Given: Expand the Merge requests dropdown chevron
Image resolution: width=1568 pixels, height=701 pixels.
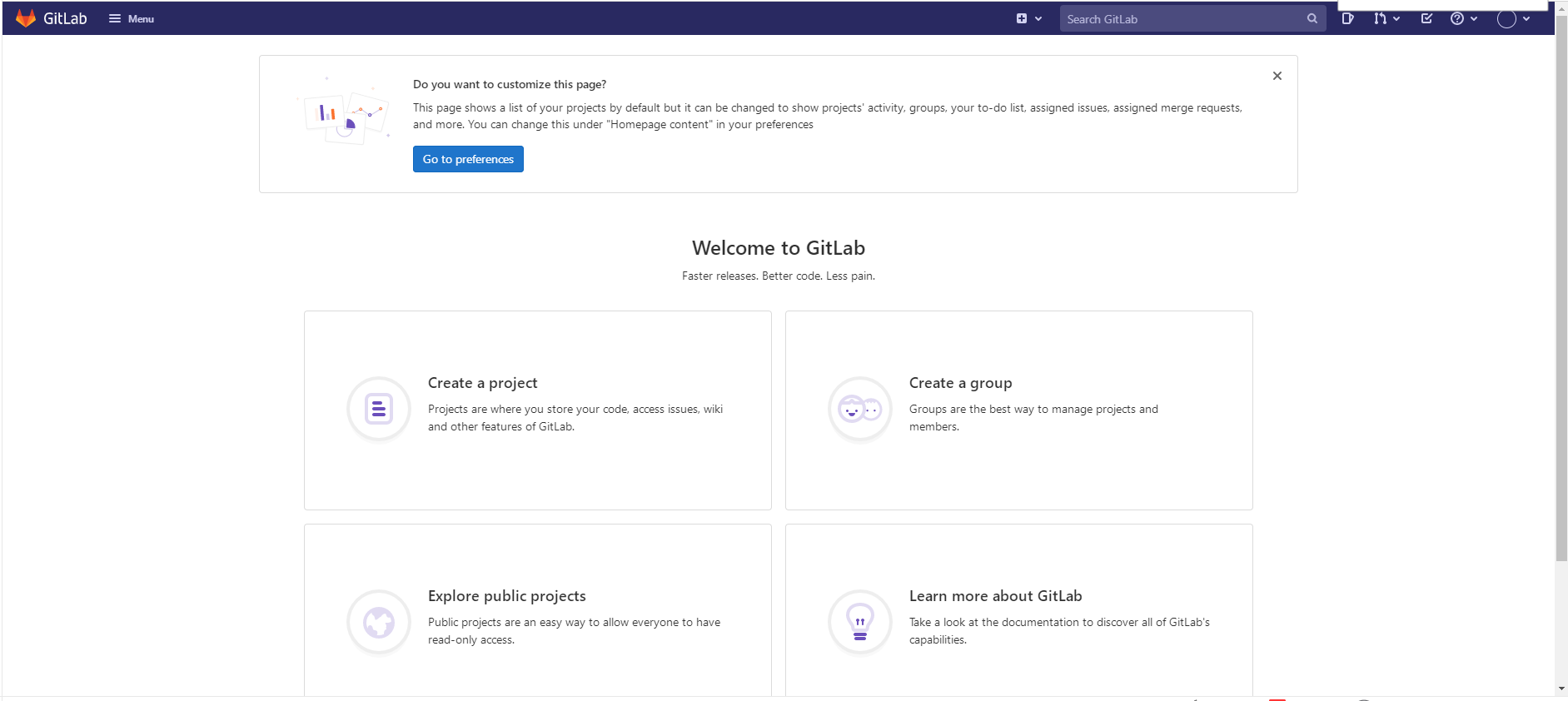Looking at the screenshot, I should click(x=1396, y=18).
